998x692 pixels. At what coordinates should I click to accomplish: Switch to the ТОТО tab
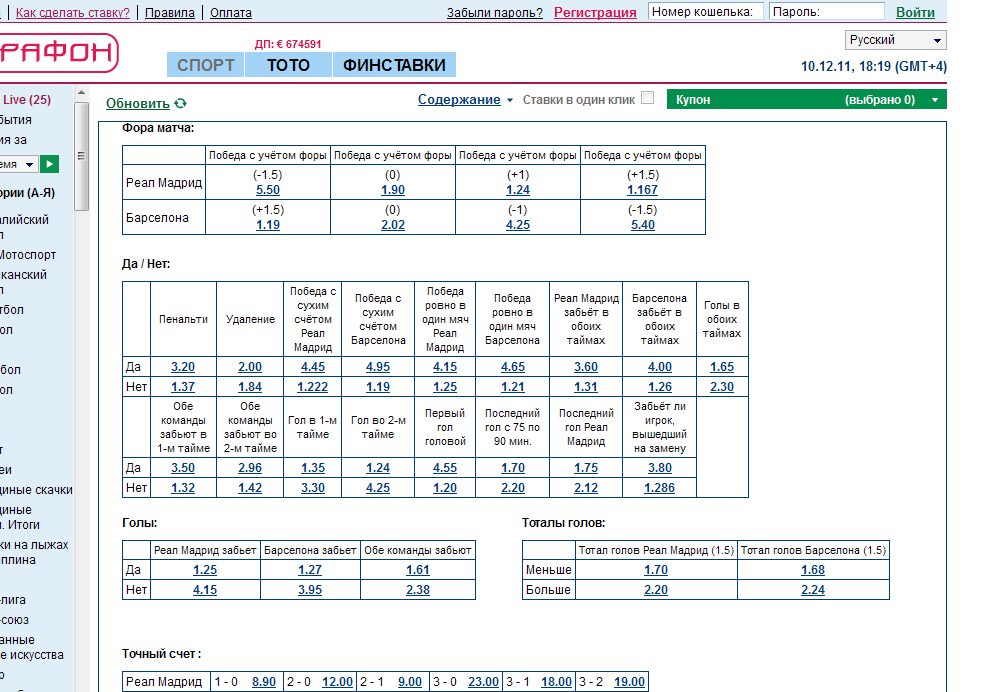tap(288, 65)
